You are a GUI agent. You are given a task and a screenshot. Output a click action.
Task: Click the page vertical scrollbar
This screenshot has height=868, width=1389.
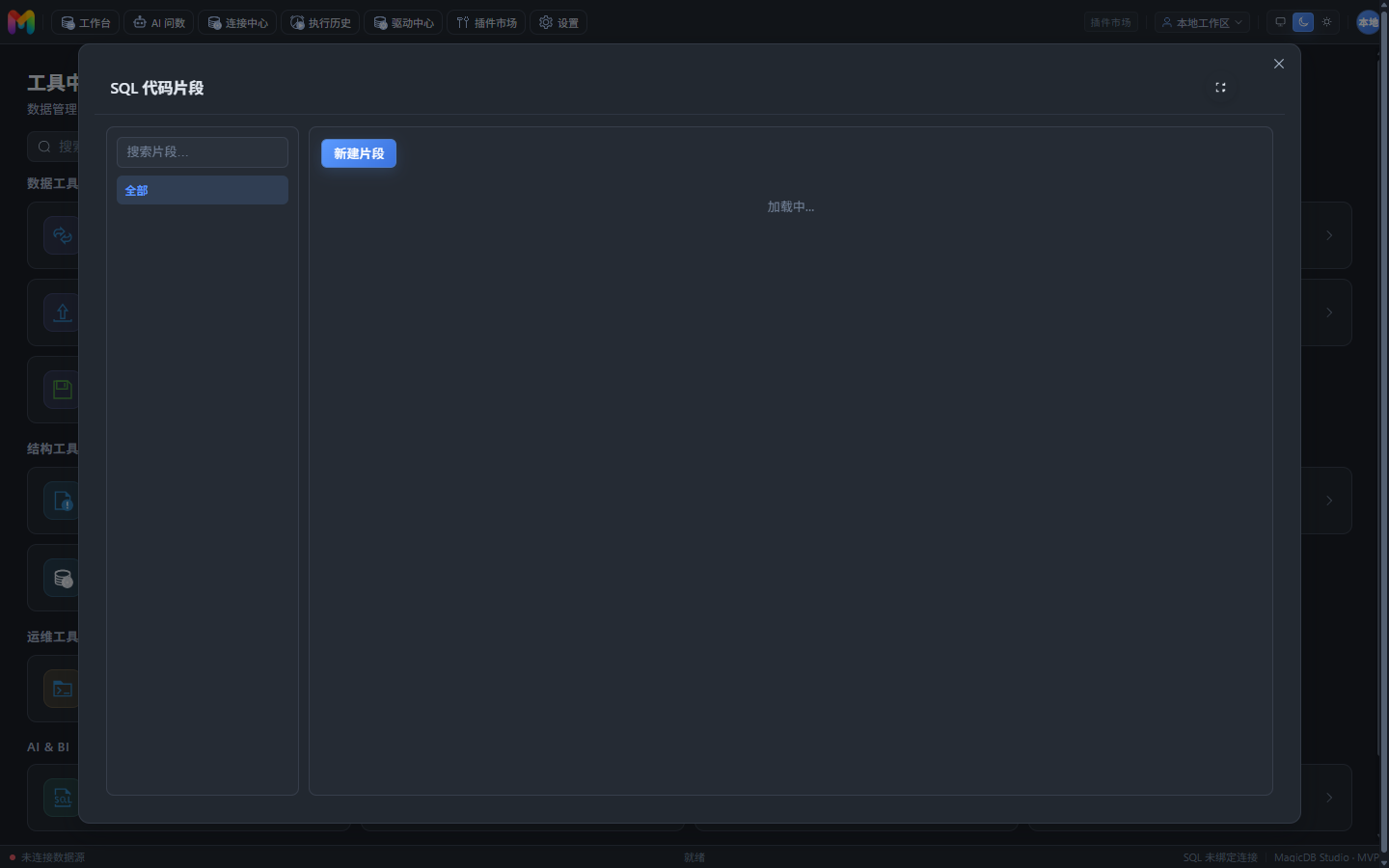point(1384,434)
